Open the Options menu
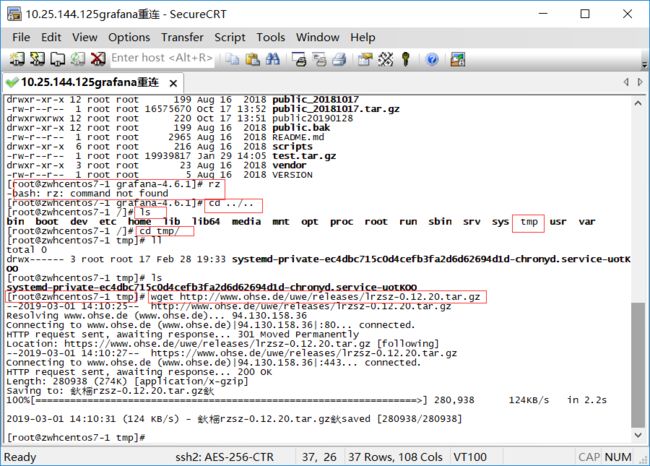Image resolution: width=650 pixels, height=466 pixels. pos(129,37)
